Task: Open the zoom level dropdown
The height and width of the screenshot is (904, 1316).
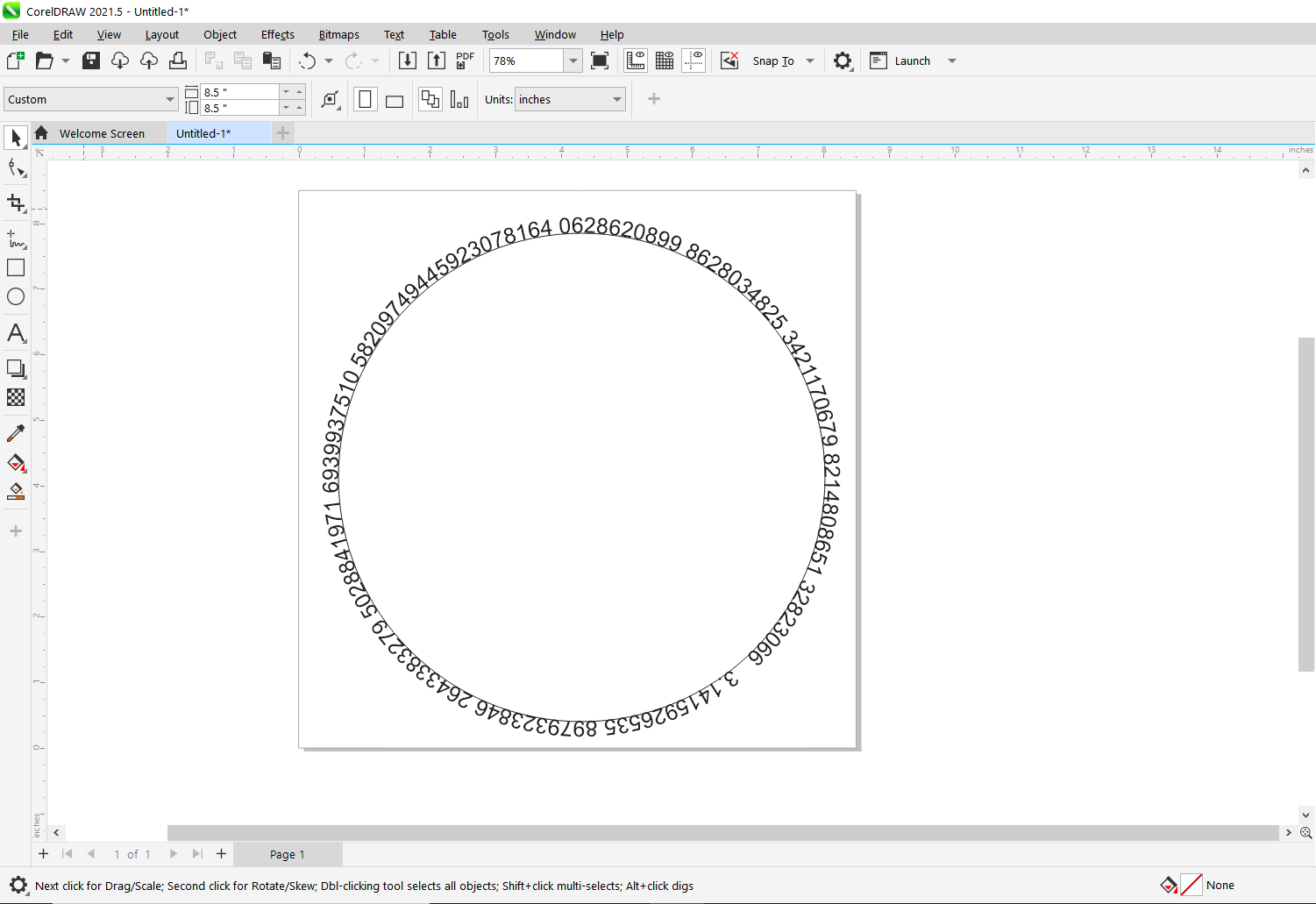Action: point(573,61)
